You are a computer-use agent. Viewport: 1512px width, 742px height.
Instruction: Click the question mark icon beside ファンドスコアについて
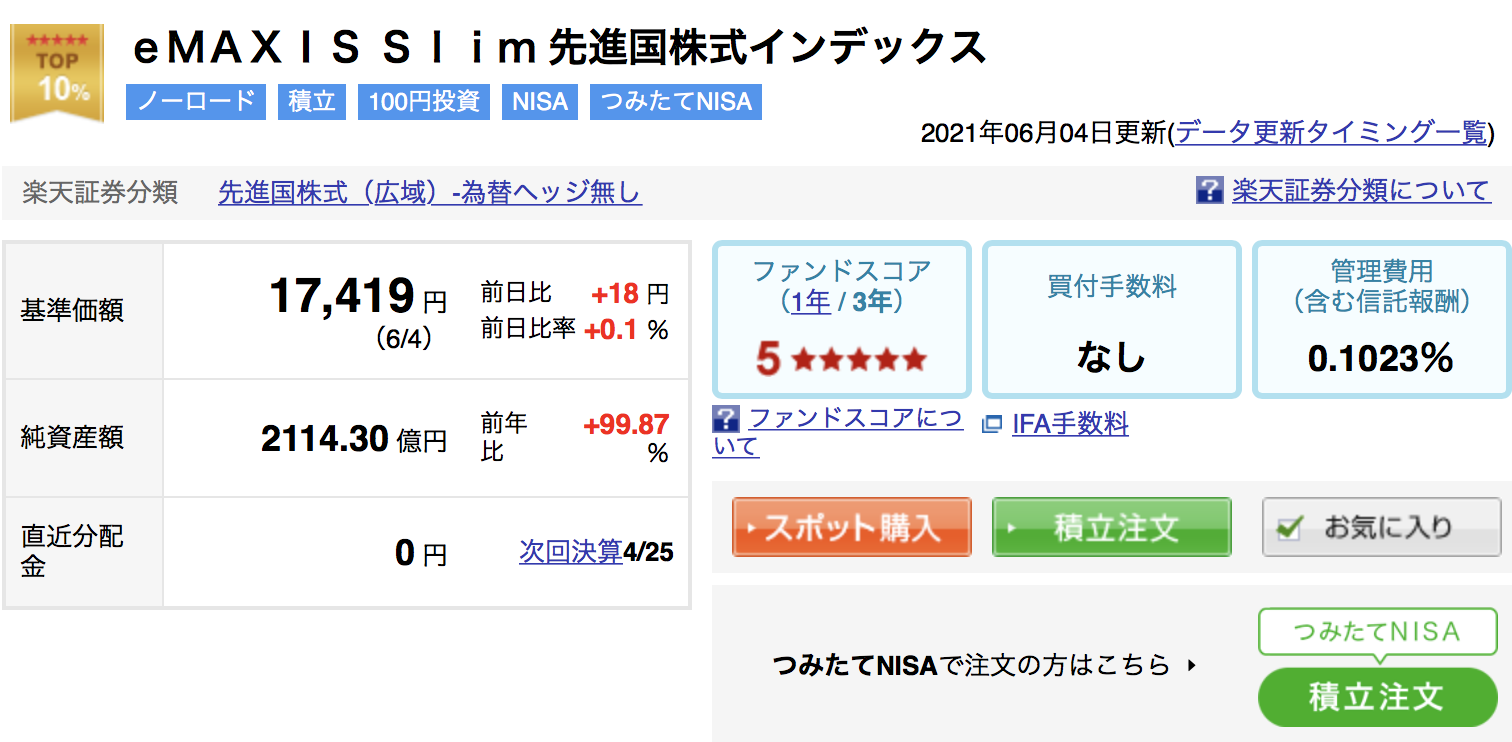pos(726,418)
